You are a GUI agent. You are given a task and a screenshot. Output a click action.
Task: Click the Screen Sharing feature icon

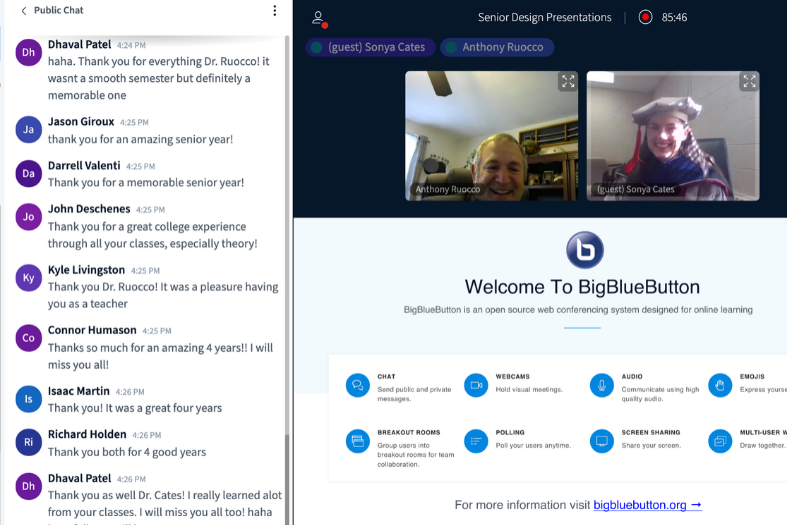[x=602, y=440]
